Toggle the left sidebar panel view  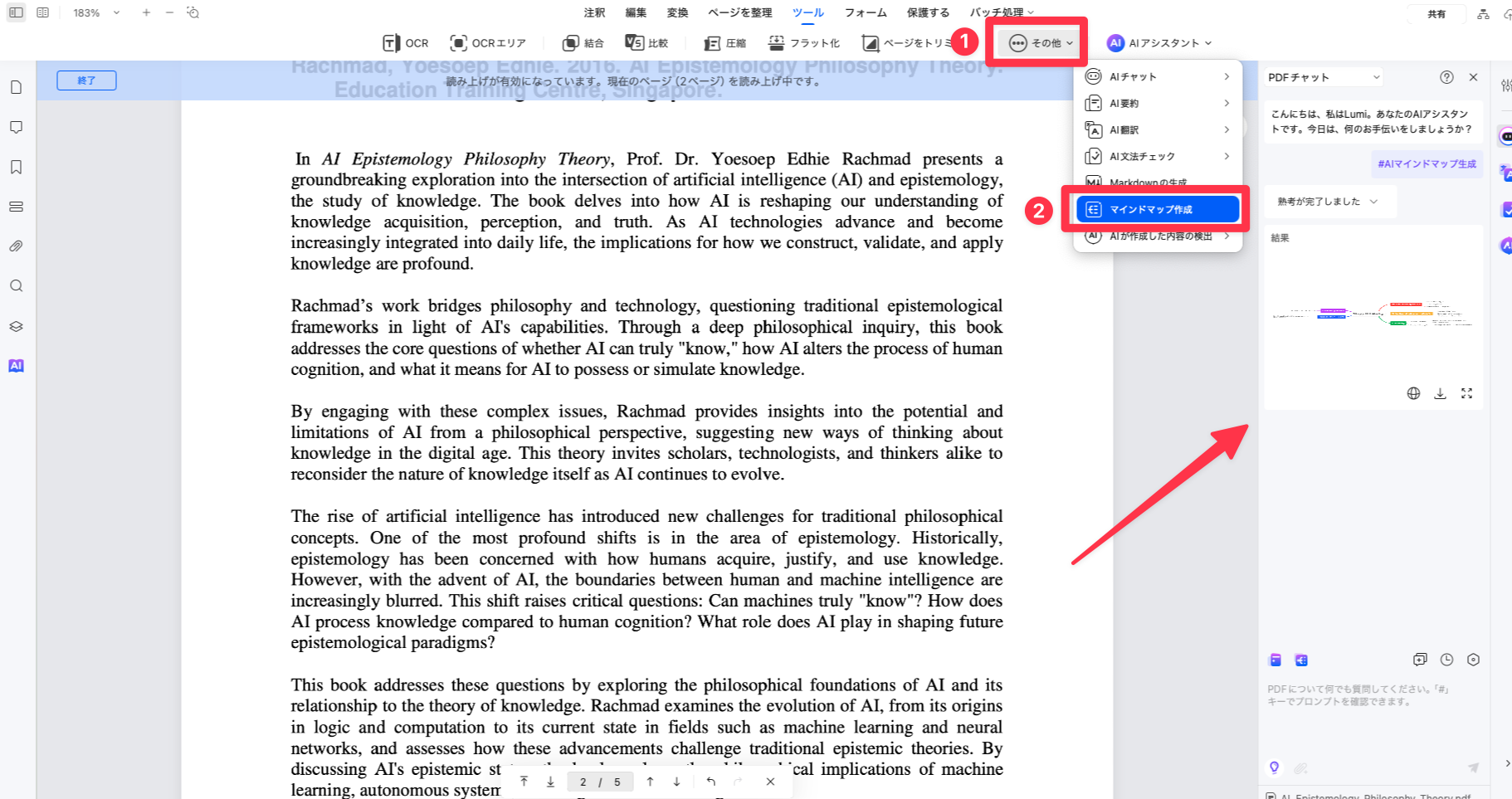(16, 12)
